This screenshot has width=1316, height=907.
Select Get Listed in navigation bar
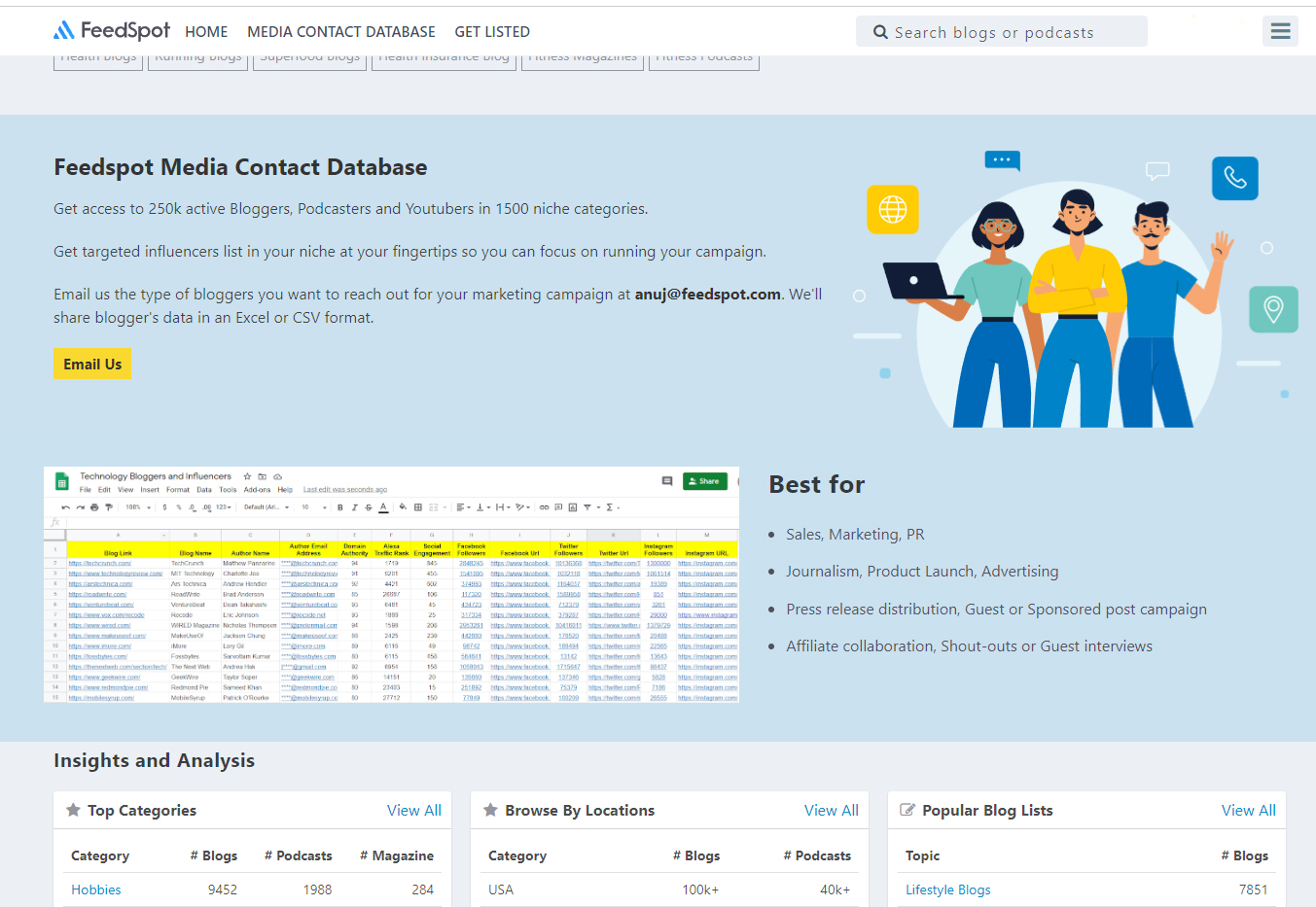492,32
